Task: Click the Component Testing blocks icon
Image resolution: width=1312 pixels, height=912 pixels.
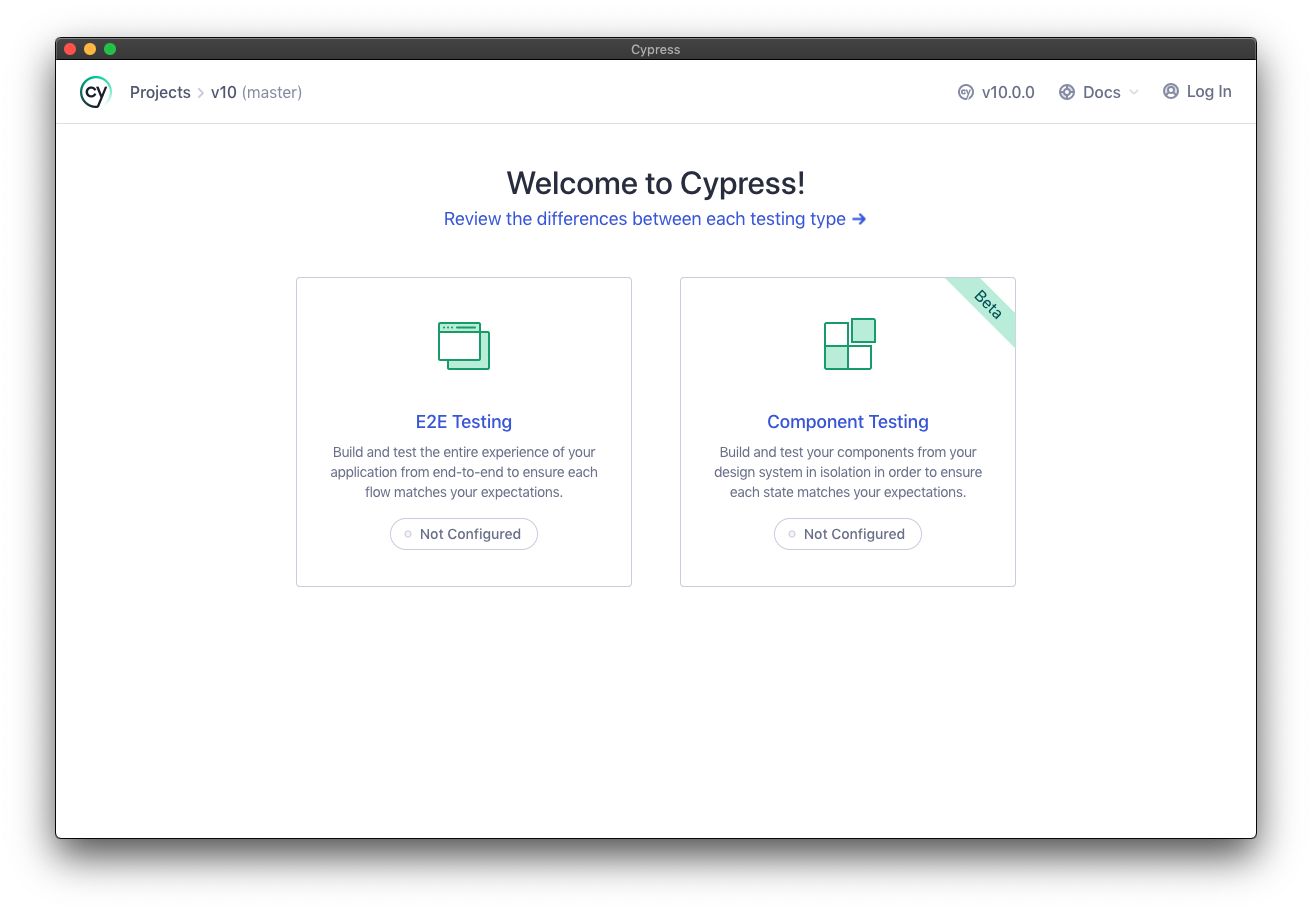Action: (x=849, y=344)
